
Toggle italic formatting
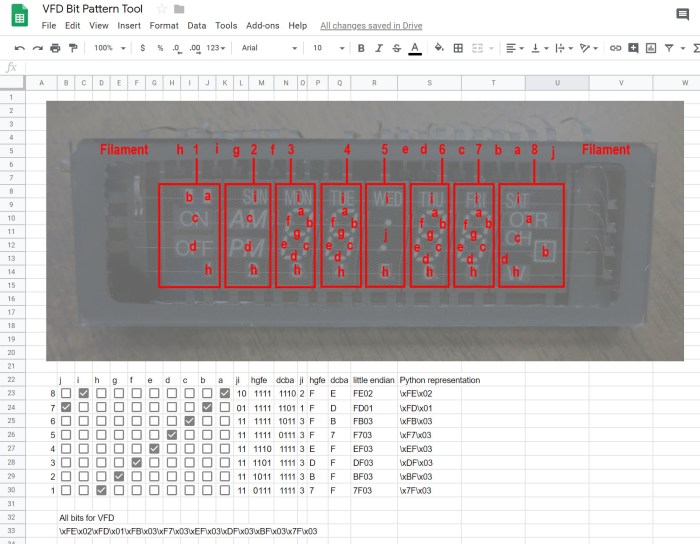point(379,48)
